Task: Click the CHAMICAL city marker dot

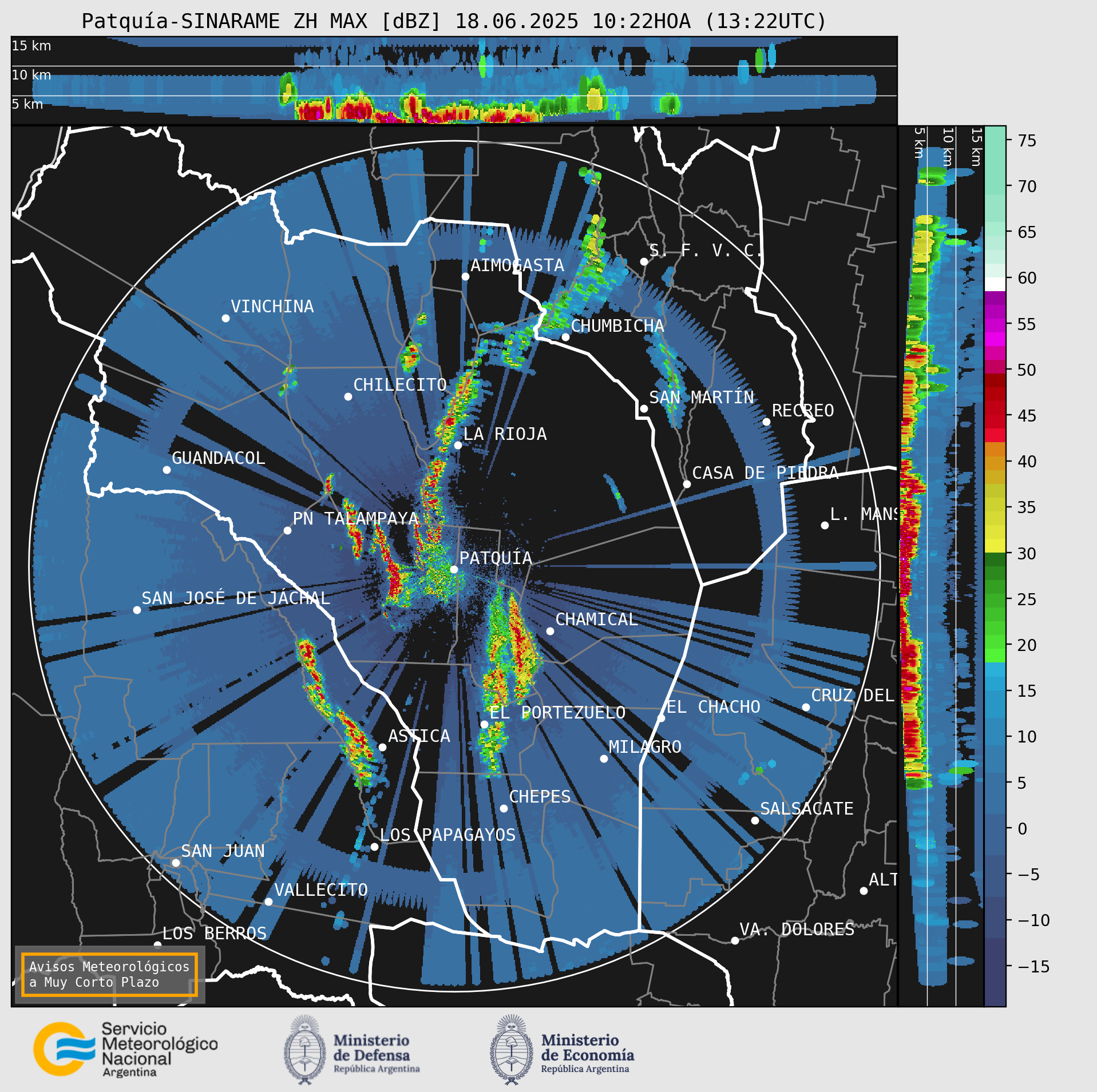Action: (550, 631)
